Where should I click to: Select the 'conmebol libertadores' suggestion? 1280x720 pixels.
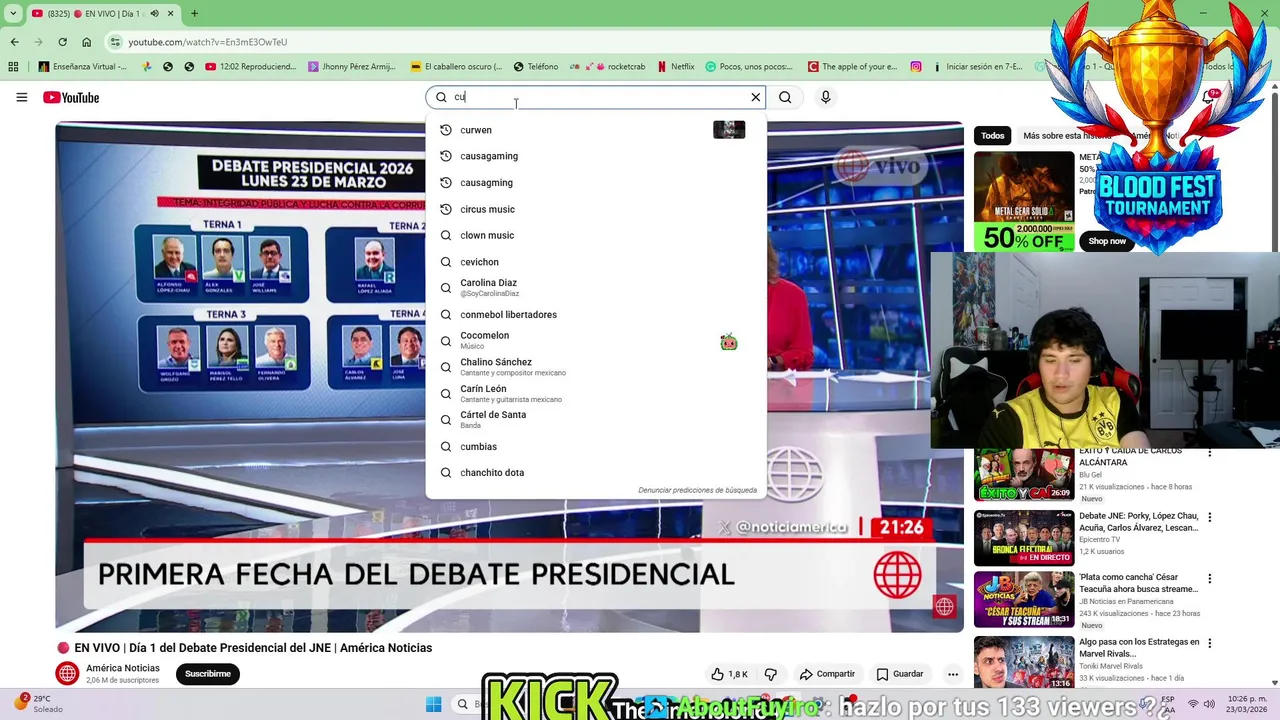[x=596, y=314]
